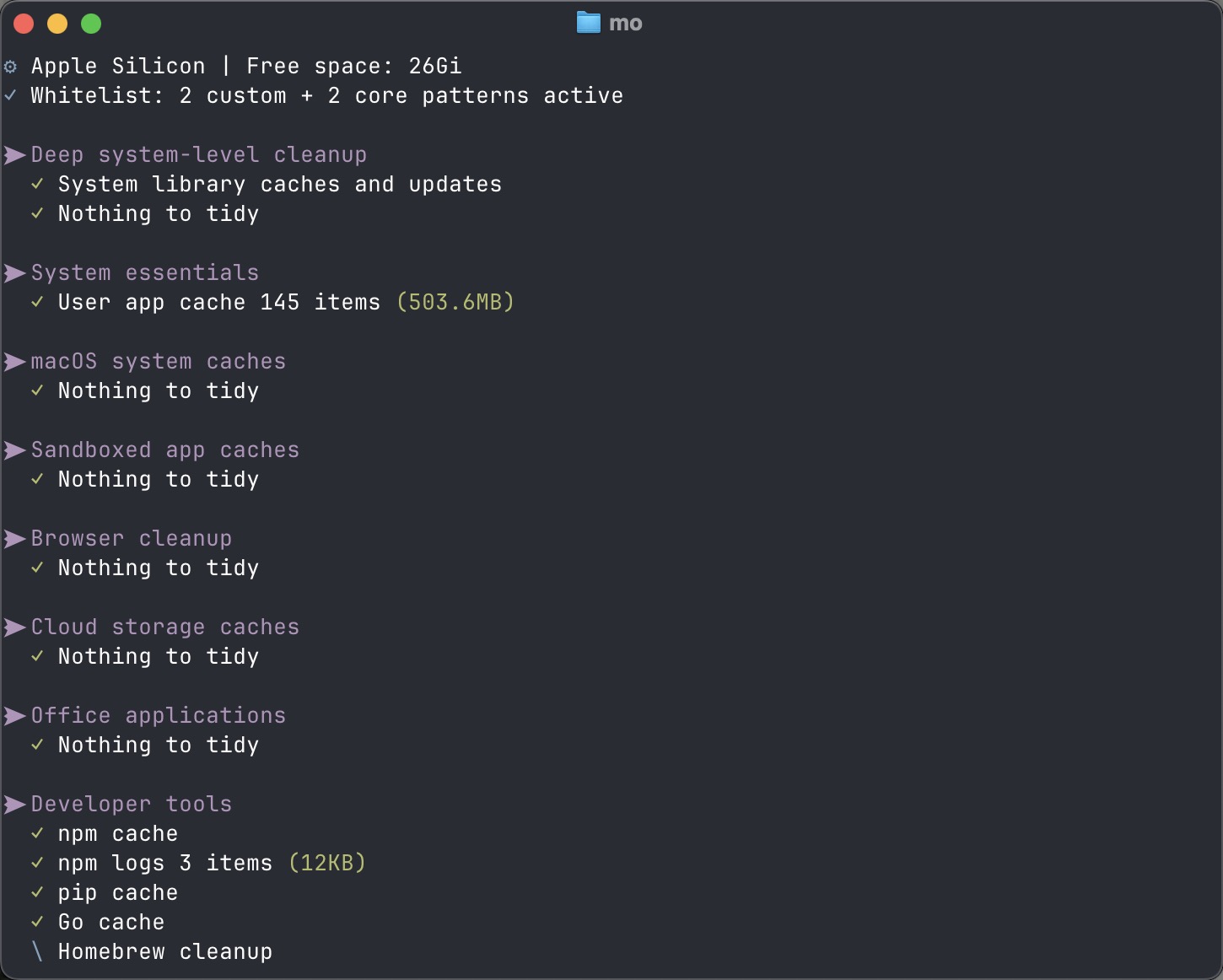Click the checkmark beside npm cache

pos(37,833)
